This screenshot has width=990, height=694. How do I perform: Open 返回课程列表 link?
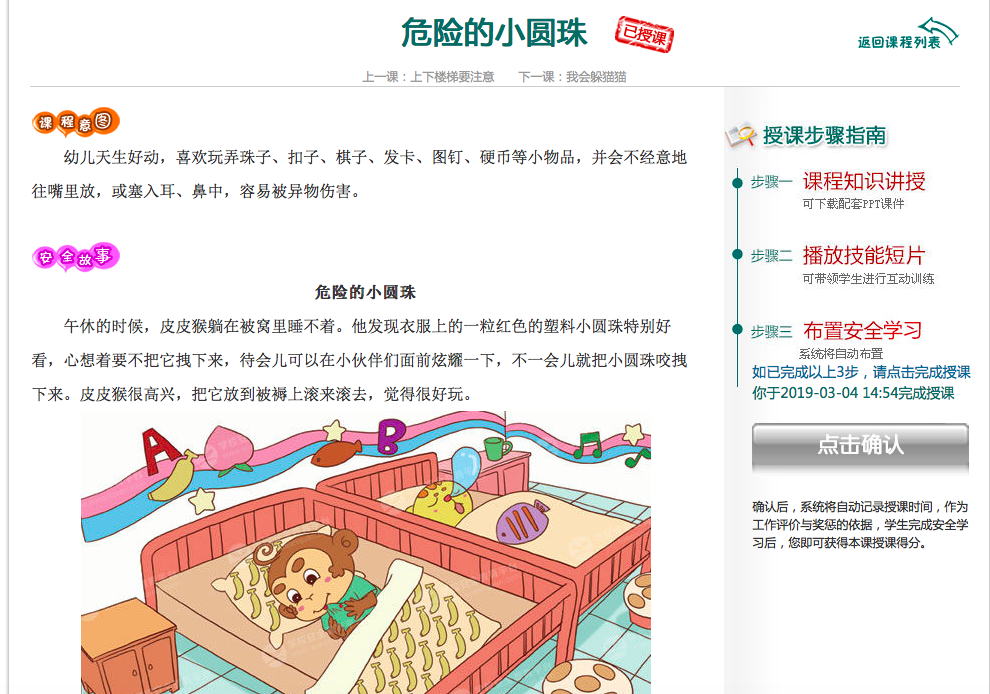coord(899,42)
